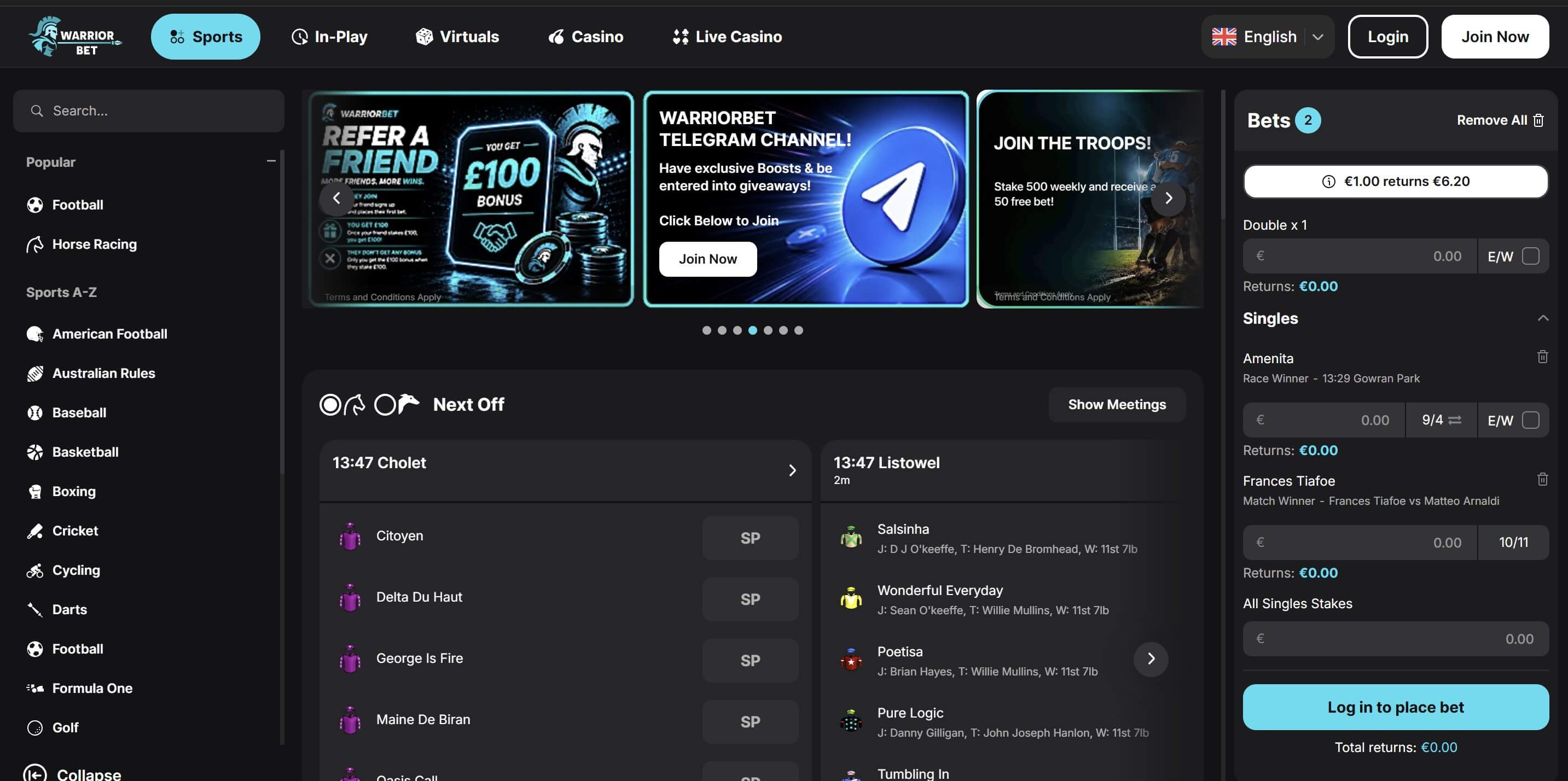Click the Search input field
Screen dimensions: 1568x781
pyautogui.click(x=148, y=110)
